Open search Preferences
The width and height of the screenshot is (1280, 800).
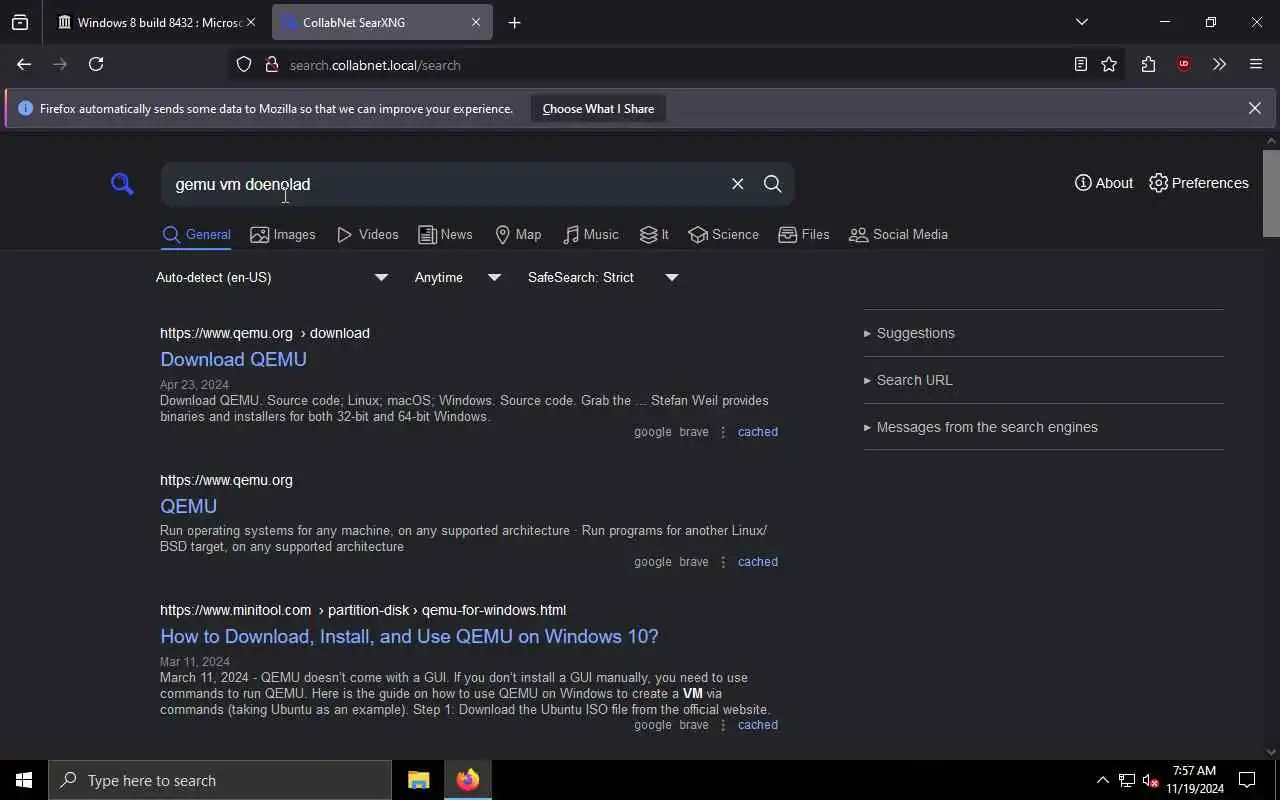(x=1199, y=183)
